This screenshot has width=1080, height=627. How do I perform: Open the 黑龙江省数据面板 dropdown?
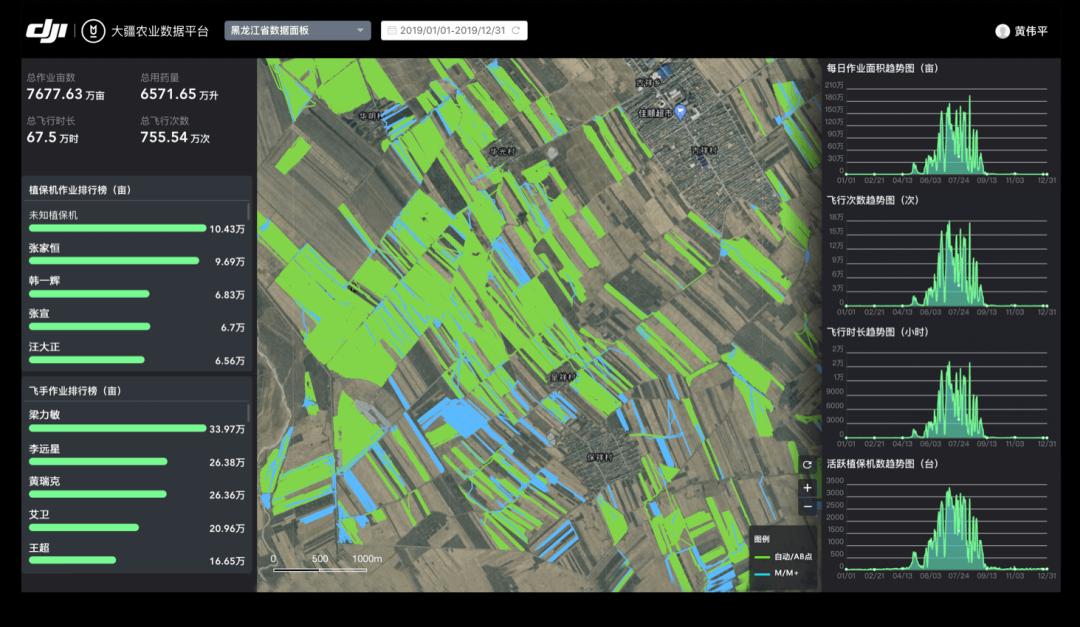[297, 30]
